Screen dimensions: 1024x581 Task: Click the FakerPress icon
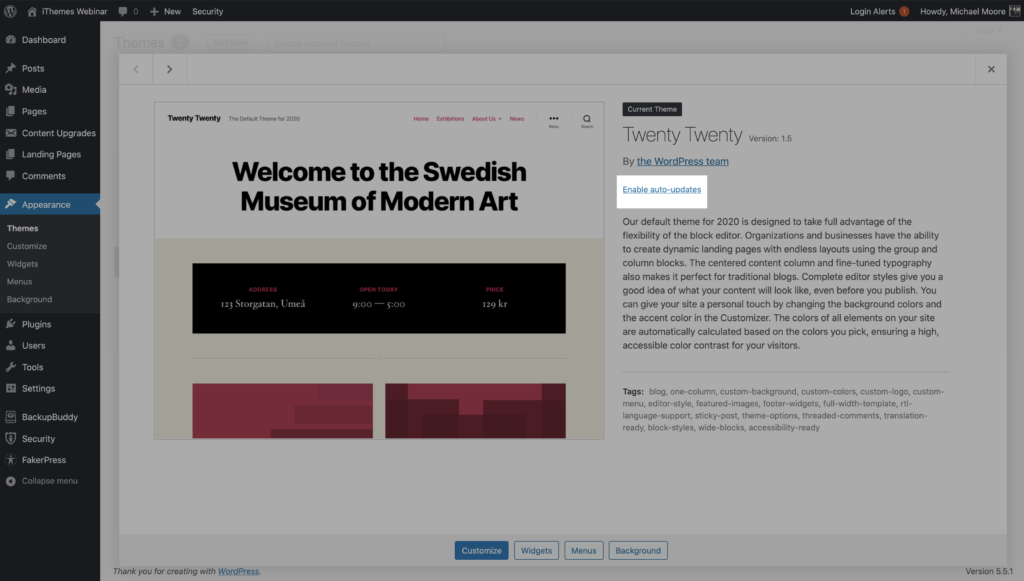tap(10, 460)
